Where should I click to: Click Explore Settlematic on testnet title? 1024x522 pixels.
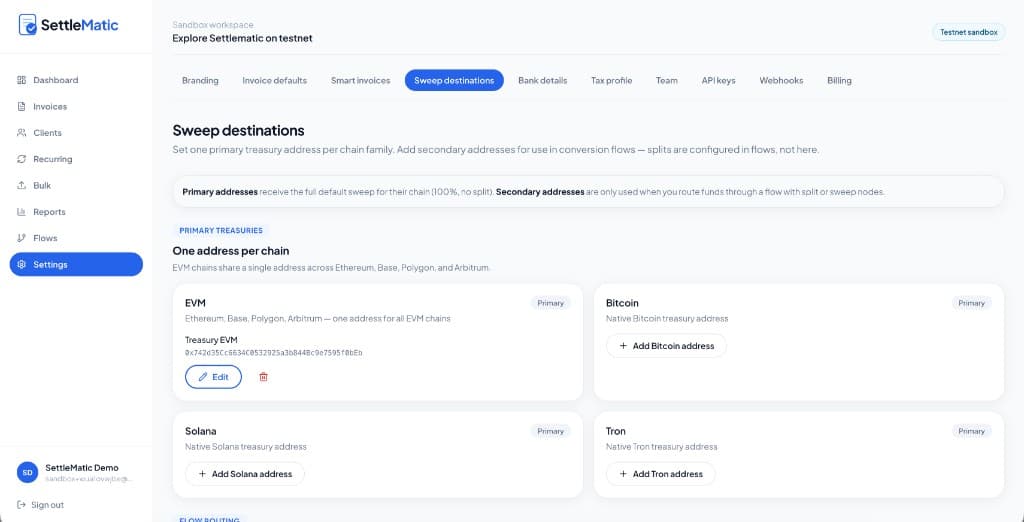(242, 39)
